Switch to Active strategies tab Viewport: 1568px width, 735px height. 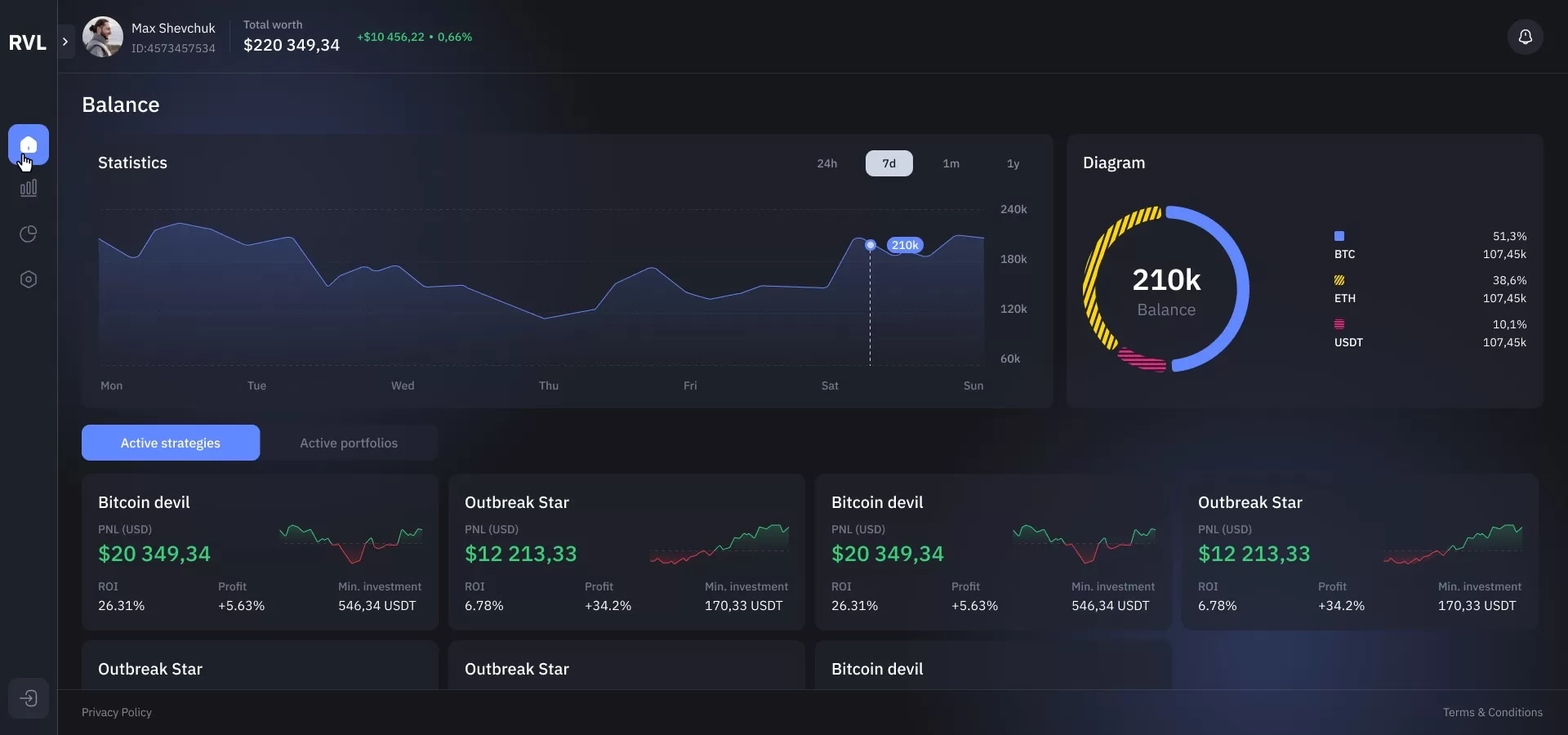pyautogui.click(x=171, y=443)
